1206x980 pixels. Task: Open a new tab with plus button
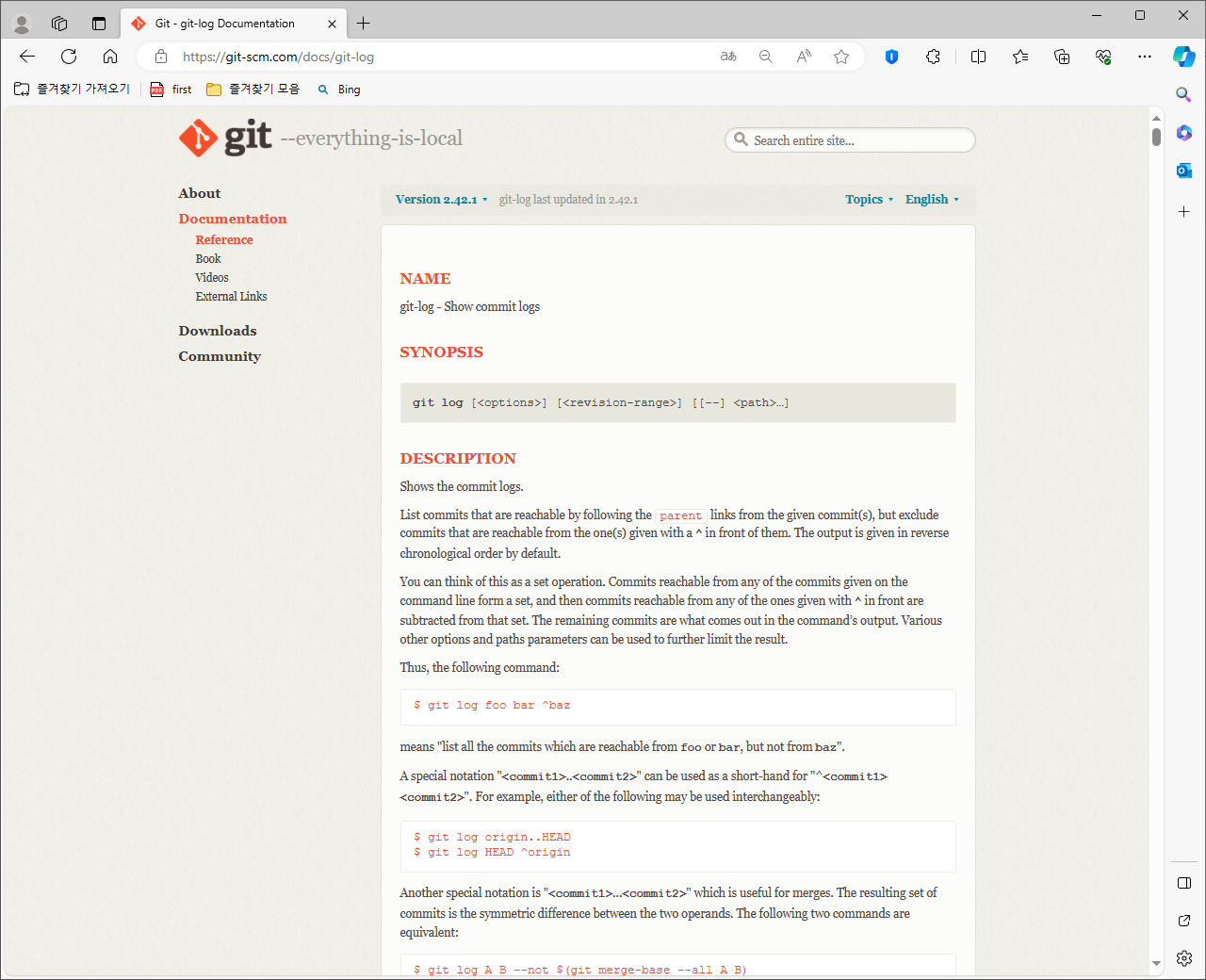[364, 24]
